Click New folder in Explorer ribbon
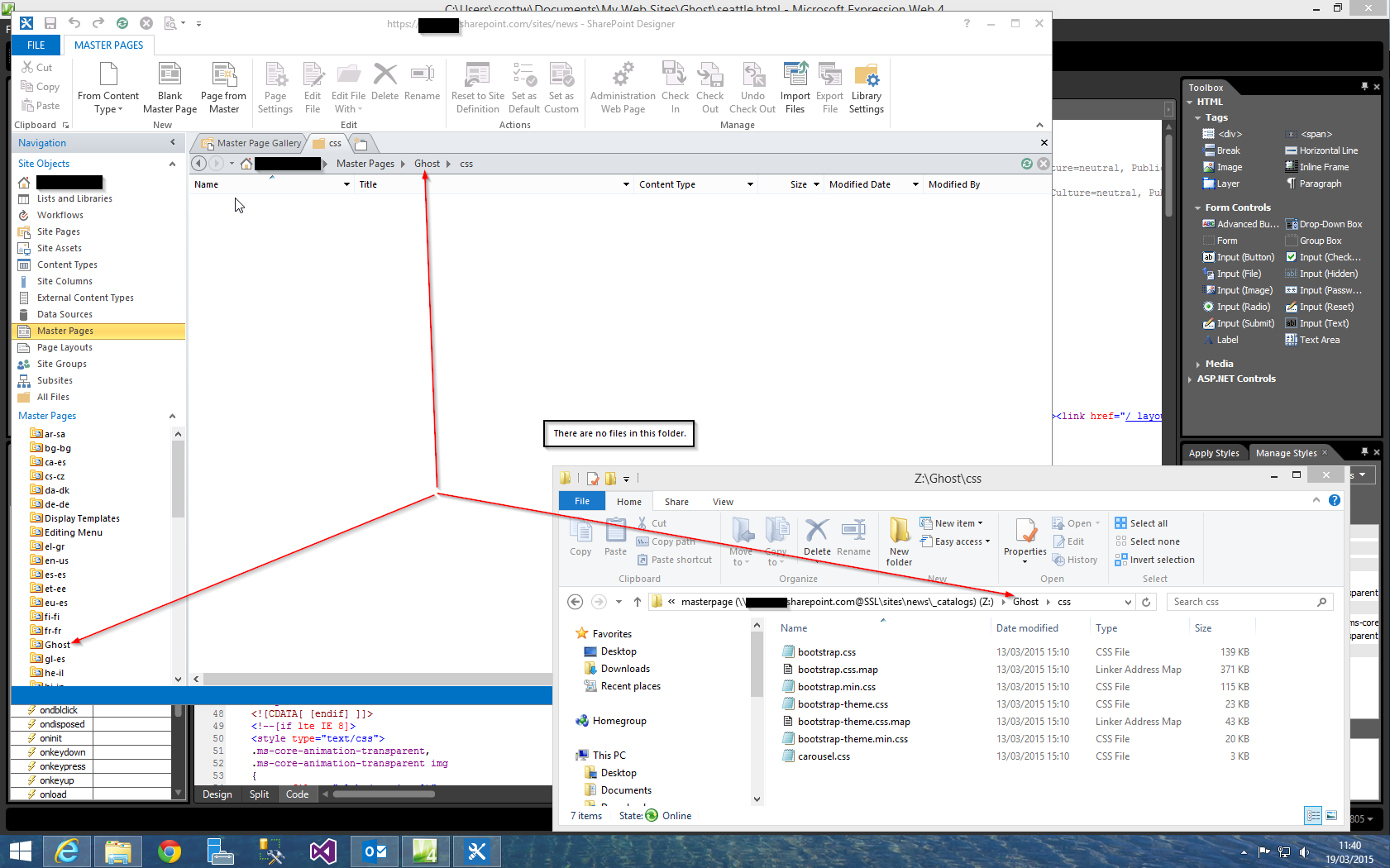1390x868 pixels. pyautogui.click(x=899, y=541)
